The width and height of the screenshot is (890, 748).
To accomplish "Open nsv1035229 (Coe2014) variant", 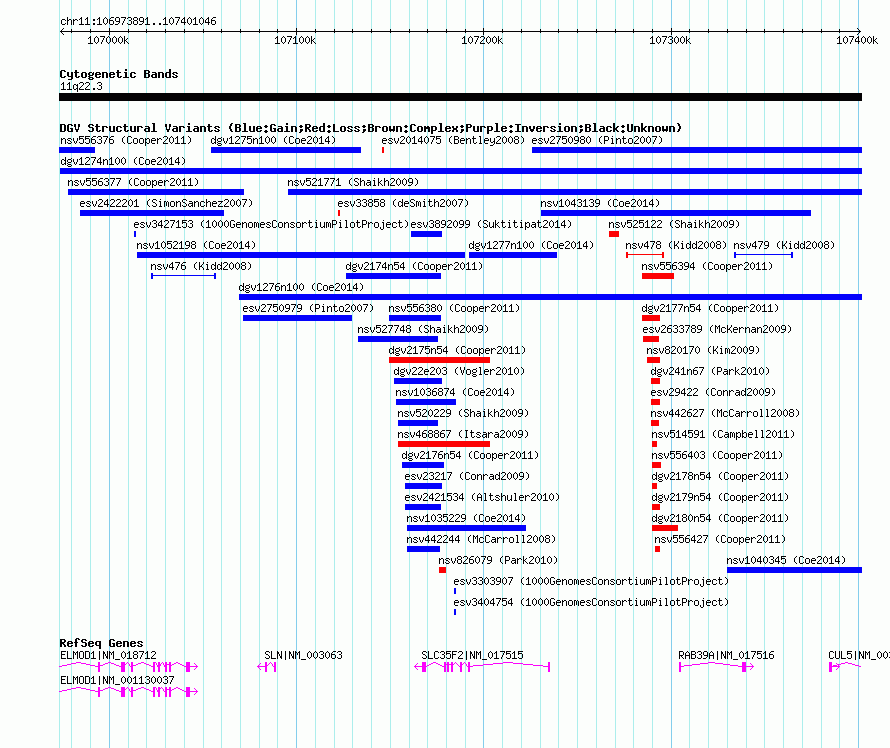I will [466, 518].
